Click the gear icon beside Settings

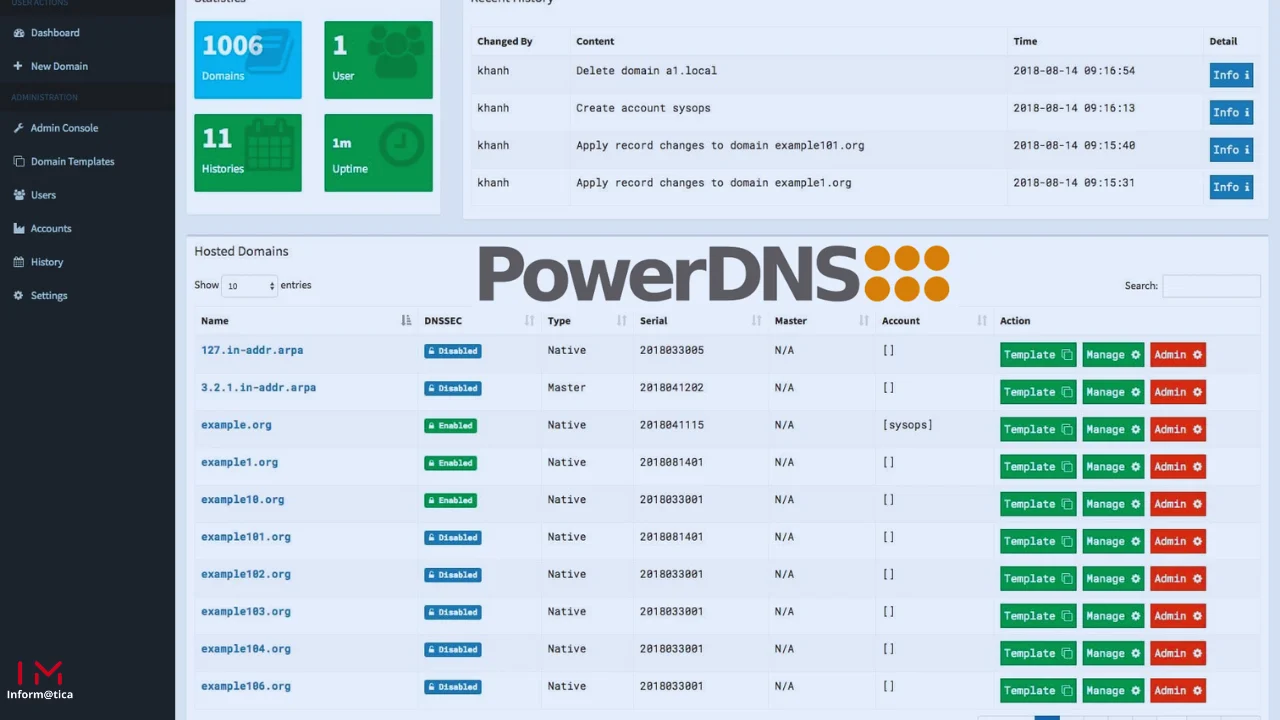click(x=18, y=295)
